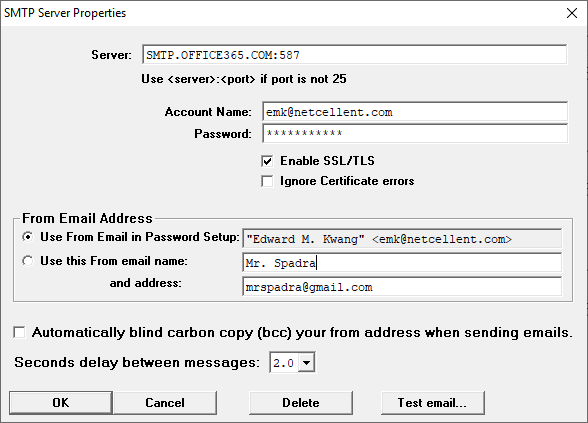Click the Ignore Certificate errors label
The height and width of the screenshot is (423, 588).
click(x=347, y=181)
